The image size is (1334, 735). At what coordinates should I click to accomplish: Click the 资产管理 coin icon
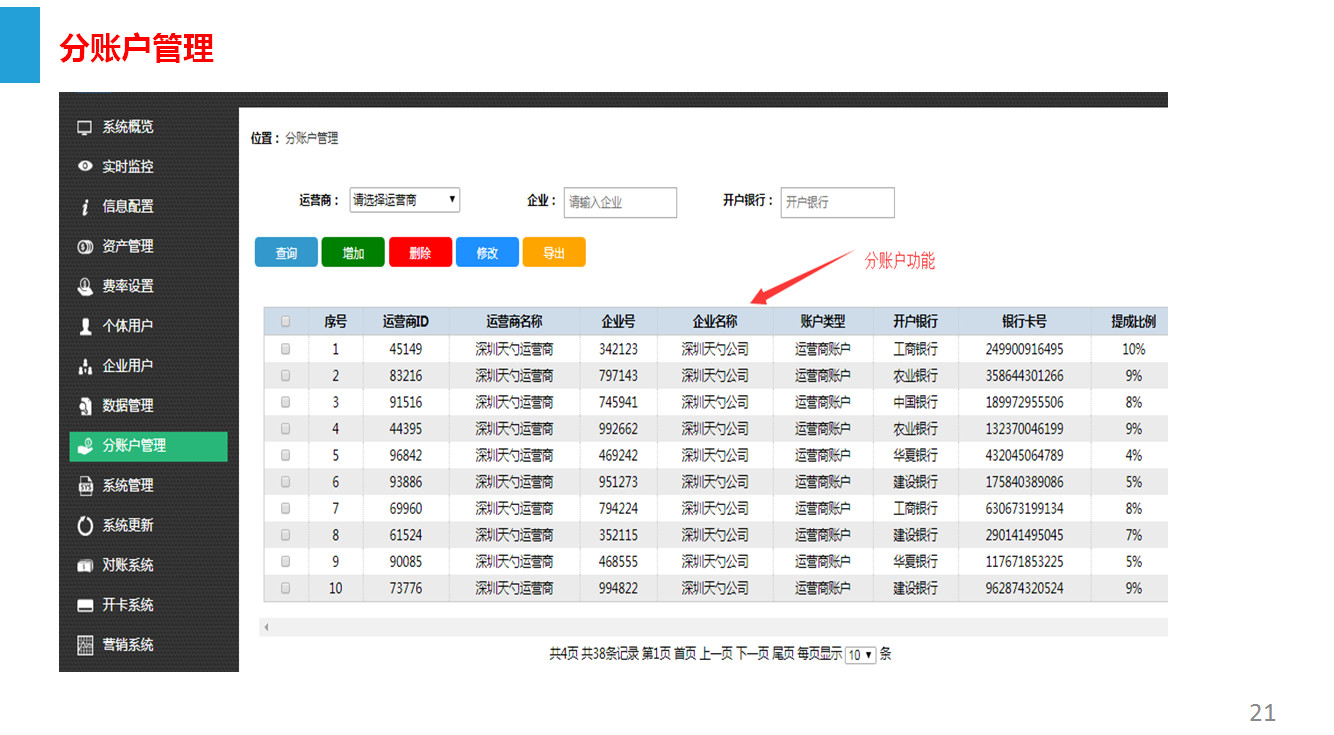tap(85, 247)
